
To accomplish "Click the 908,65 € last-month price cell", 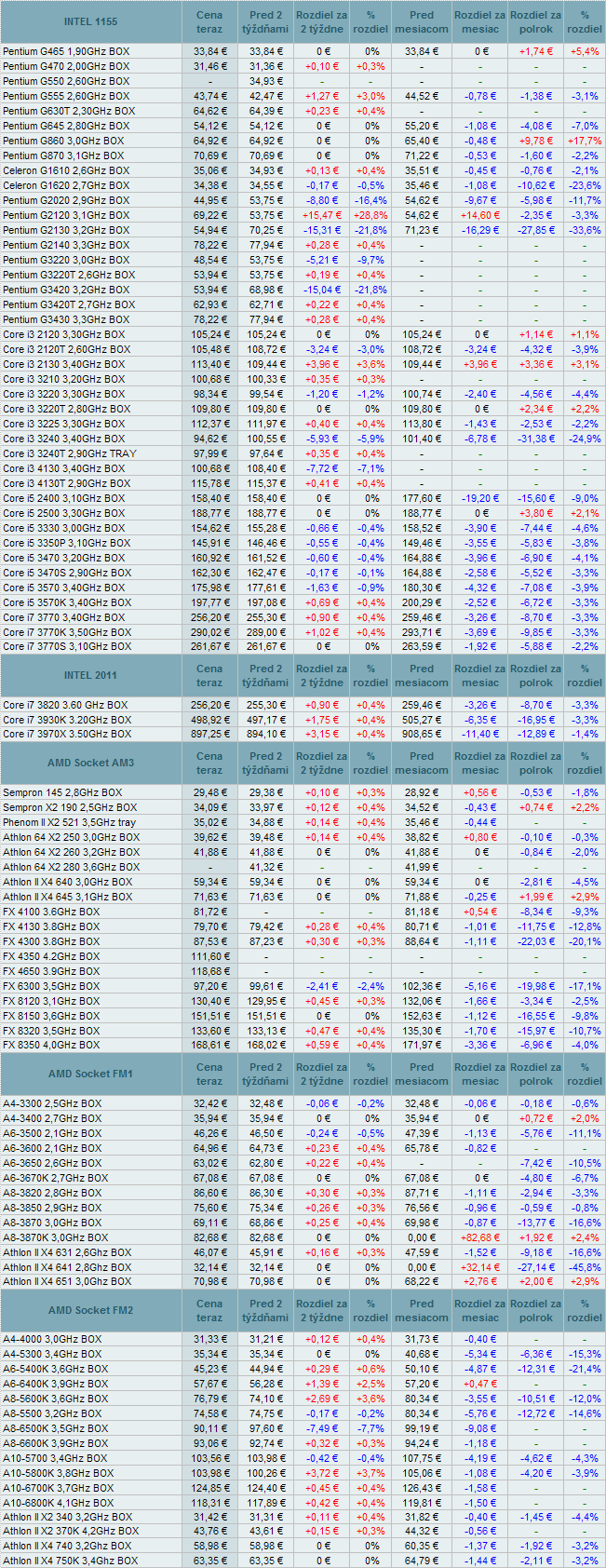I will 422,734.
